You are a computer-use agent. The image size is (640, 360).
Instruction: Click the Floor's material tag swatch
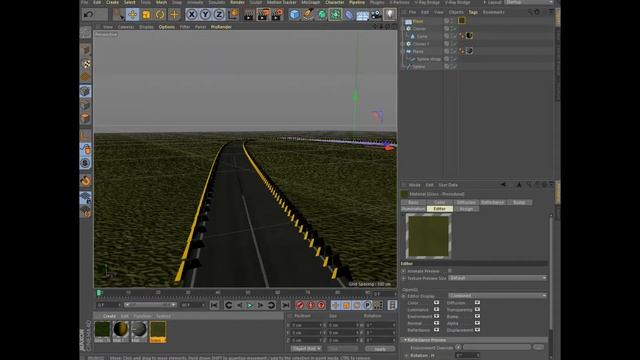tap(462, 20)
